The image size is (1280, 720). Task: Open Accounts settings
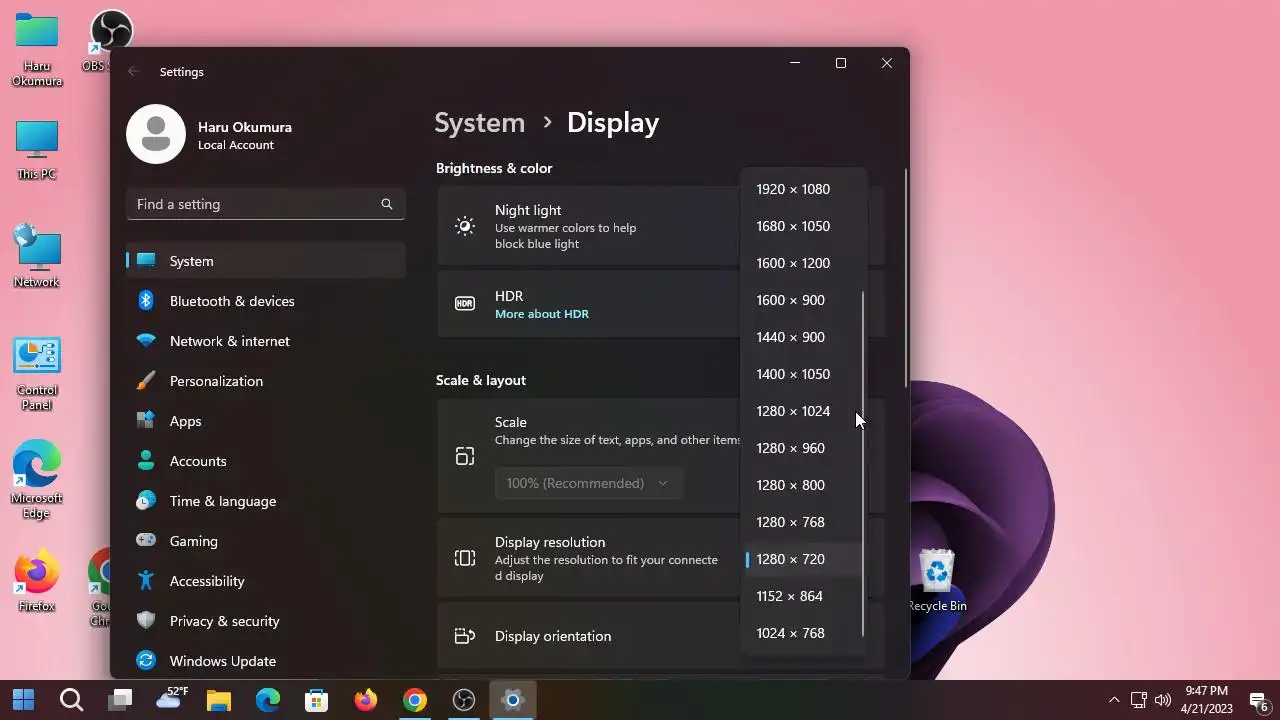click(266, 461)
